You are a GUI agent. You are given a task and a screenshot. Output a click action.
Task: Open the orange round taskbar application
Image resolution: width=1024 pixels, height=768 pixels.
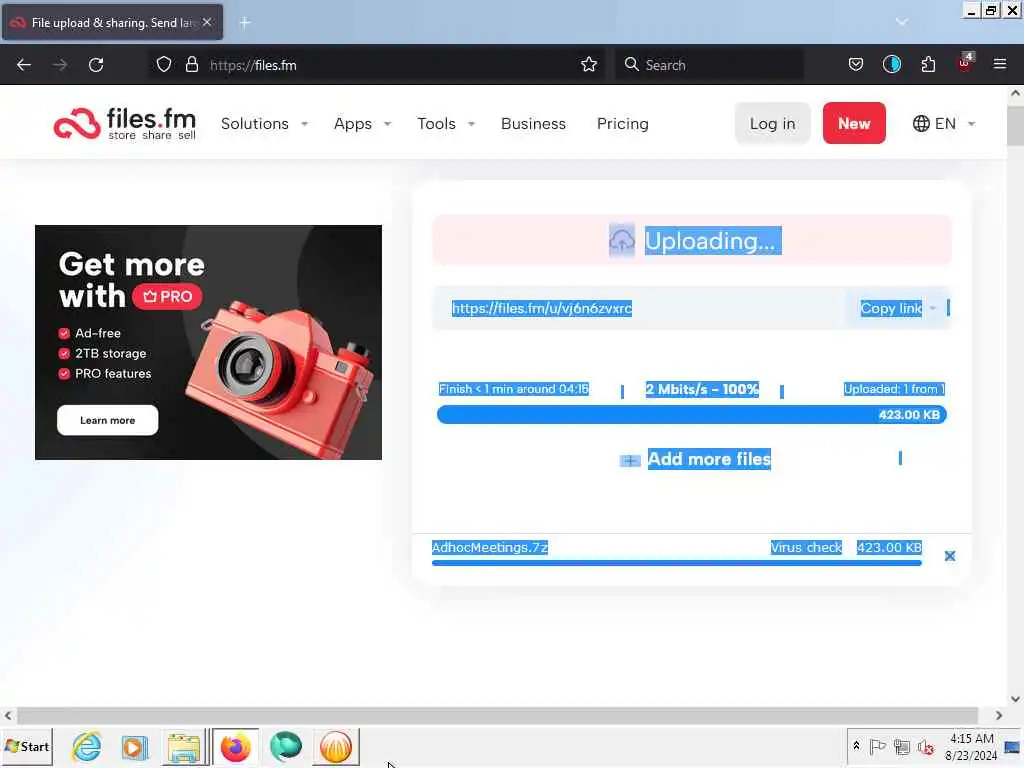pyautogui.click(x=336, y=746)
